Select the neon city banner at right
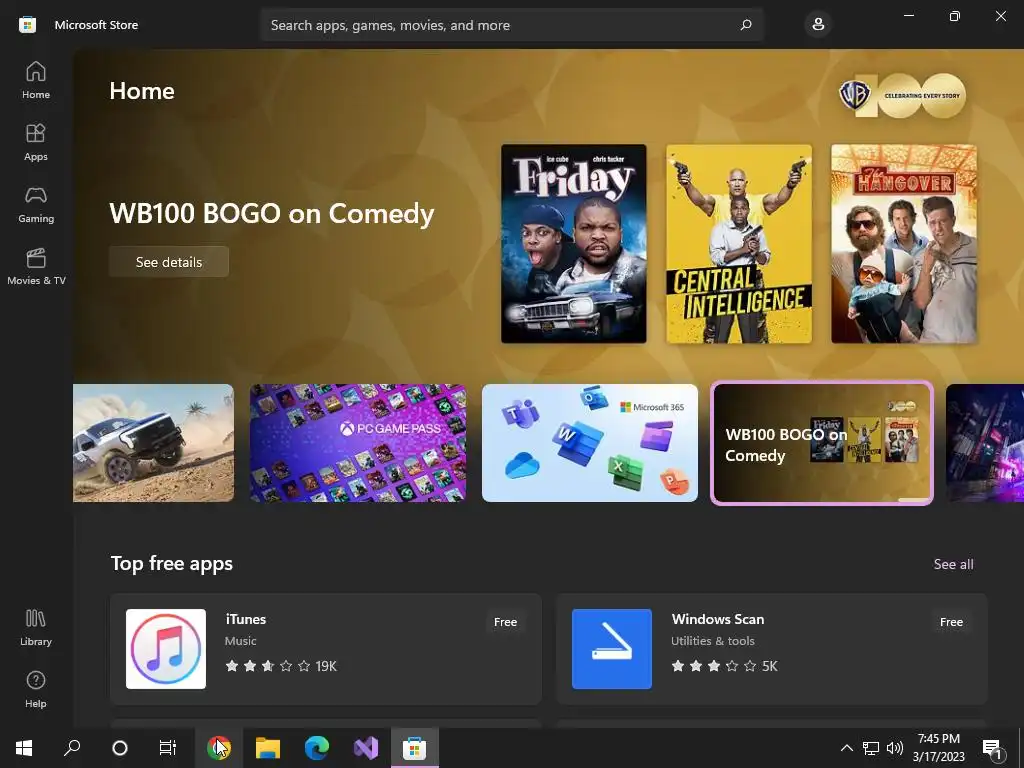 tap(985, 443)
